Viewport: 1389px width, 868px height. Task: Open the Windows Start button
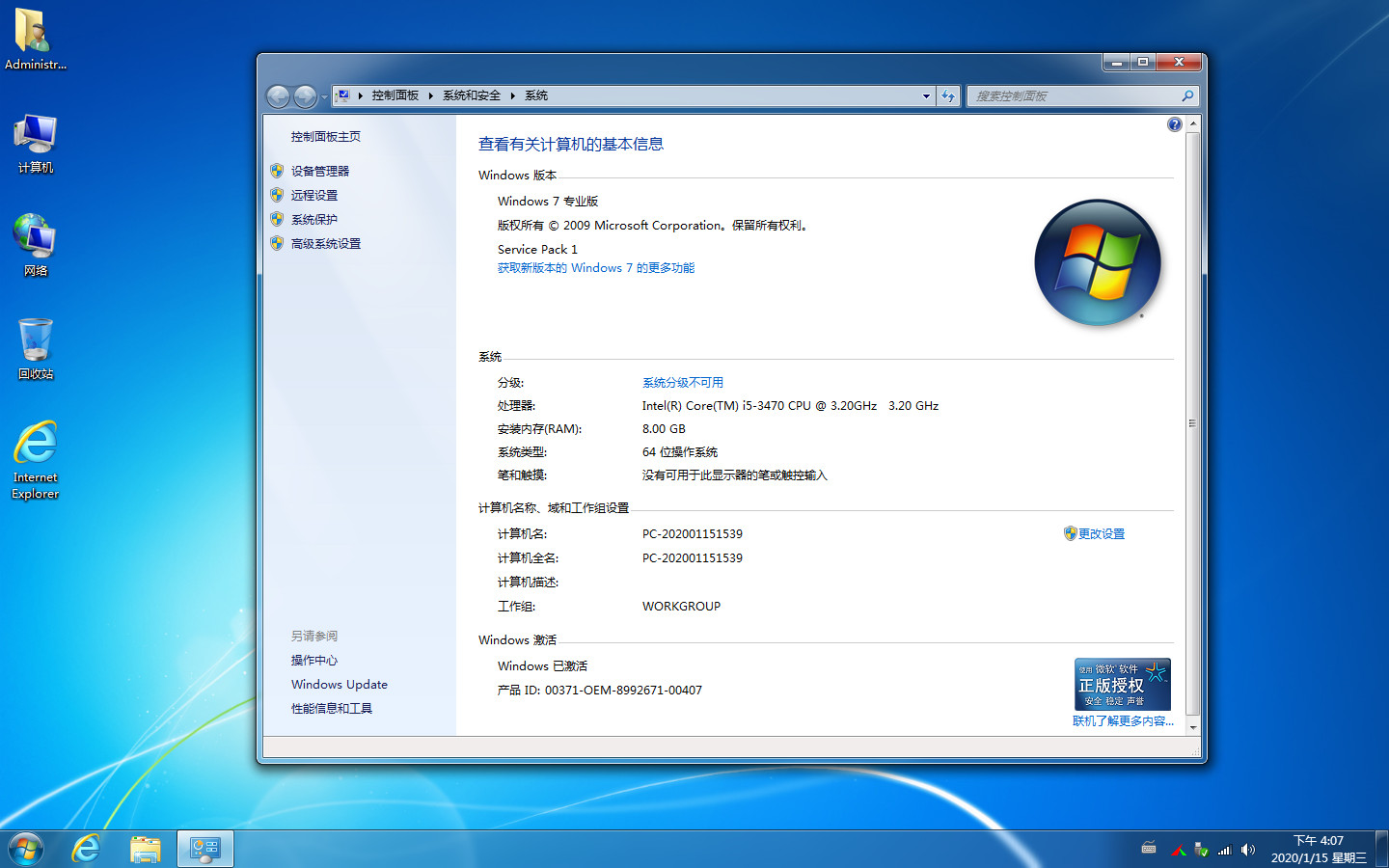(x=26, y=849)
